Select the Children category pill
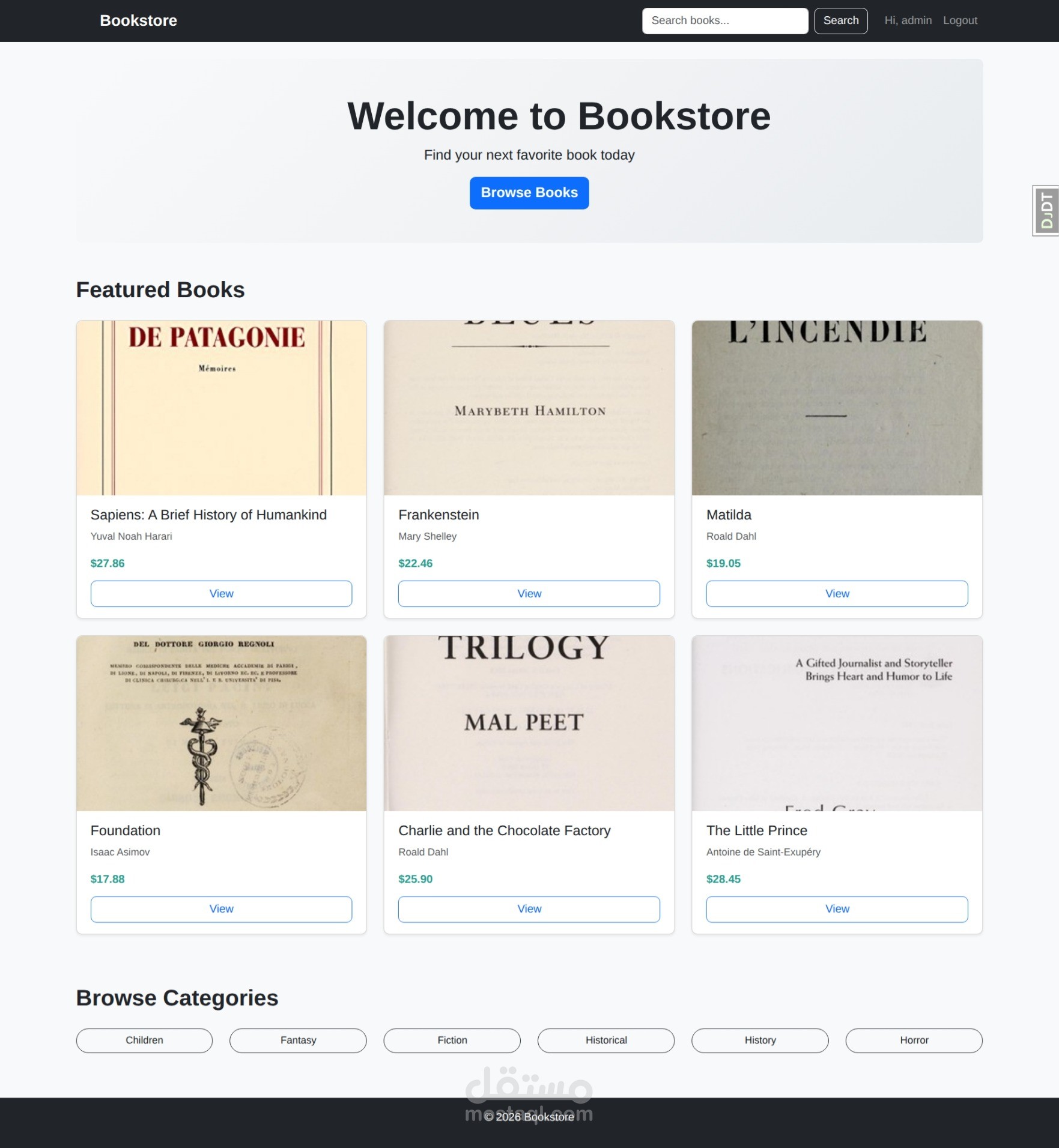 click(x=144, y=1041)
